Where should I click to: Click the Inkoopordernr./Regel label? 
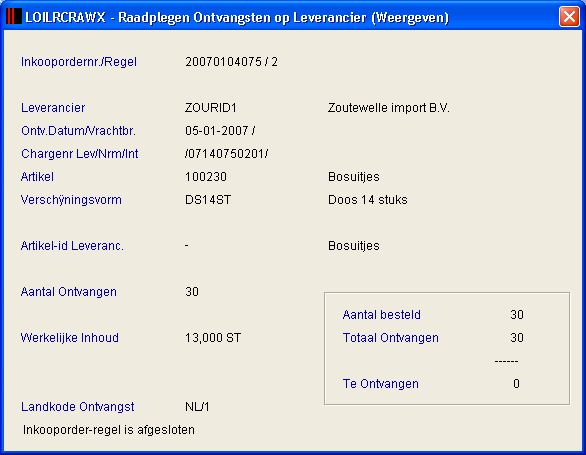(79, 62)
